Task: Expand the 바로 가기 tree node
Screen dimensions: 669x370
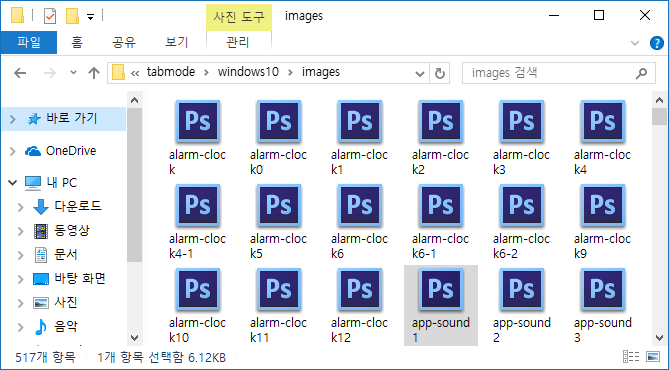Action: tap(12, 119)
